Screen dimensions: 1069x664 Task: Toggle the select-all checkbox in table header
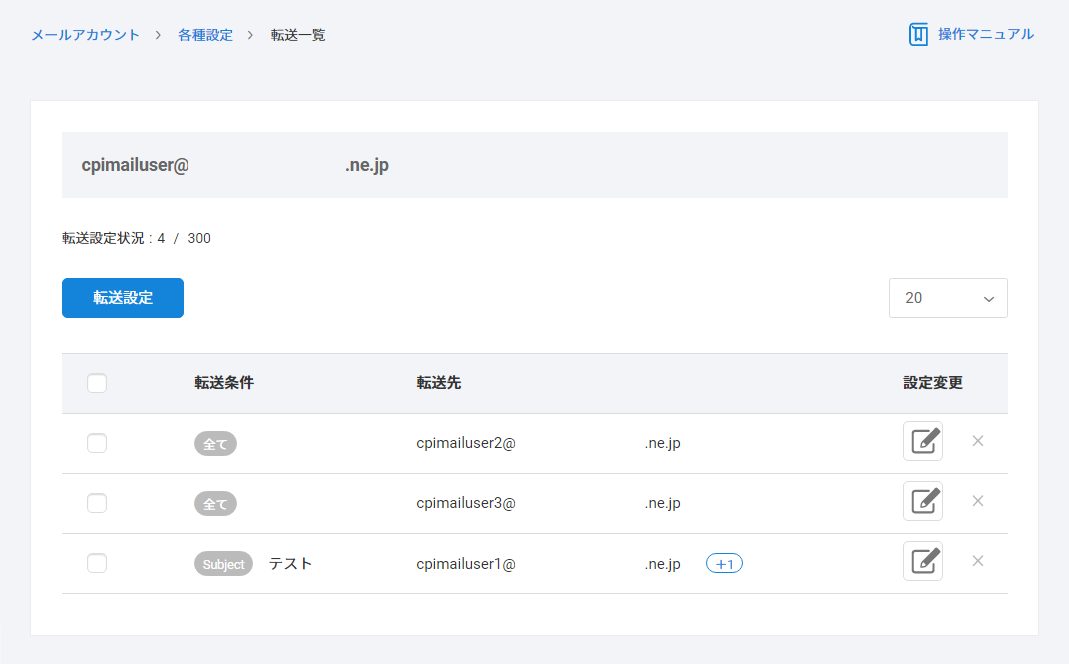tap(97, 383)
